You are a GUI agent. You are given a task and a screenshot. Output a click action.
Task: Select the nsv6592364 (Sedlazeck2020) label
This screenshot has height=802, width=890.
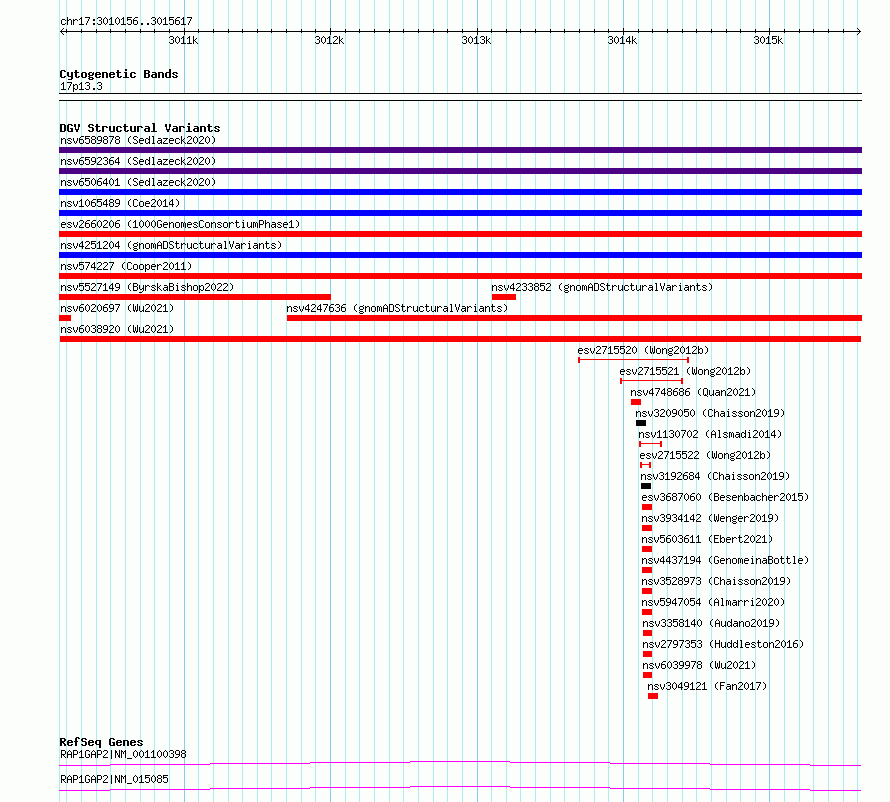138,161
